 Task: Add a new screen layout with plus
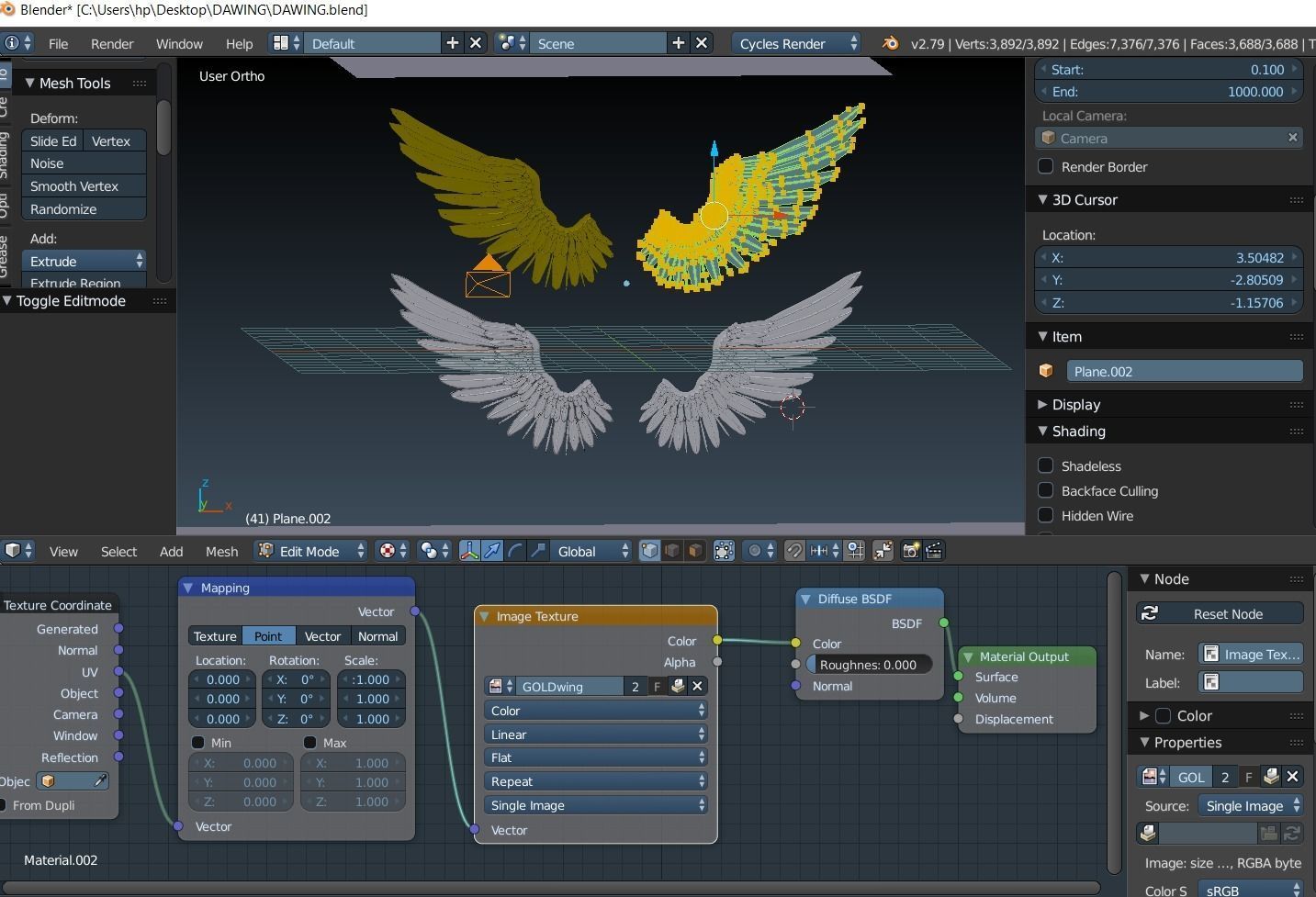tap(453, 43)
